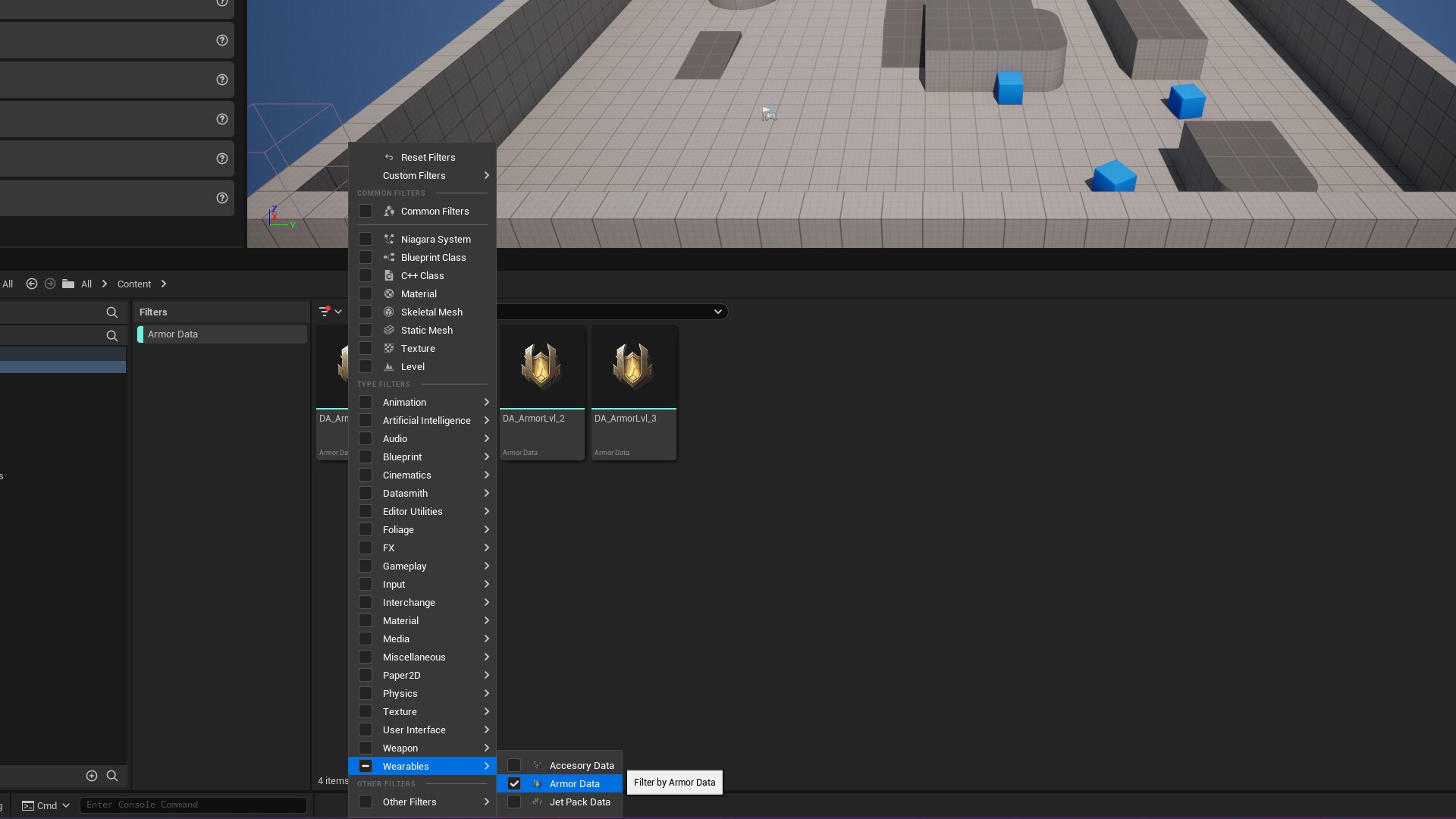Select Weapon in the type filters
The height and width of the screenshot is (819, 1456).
400,748
